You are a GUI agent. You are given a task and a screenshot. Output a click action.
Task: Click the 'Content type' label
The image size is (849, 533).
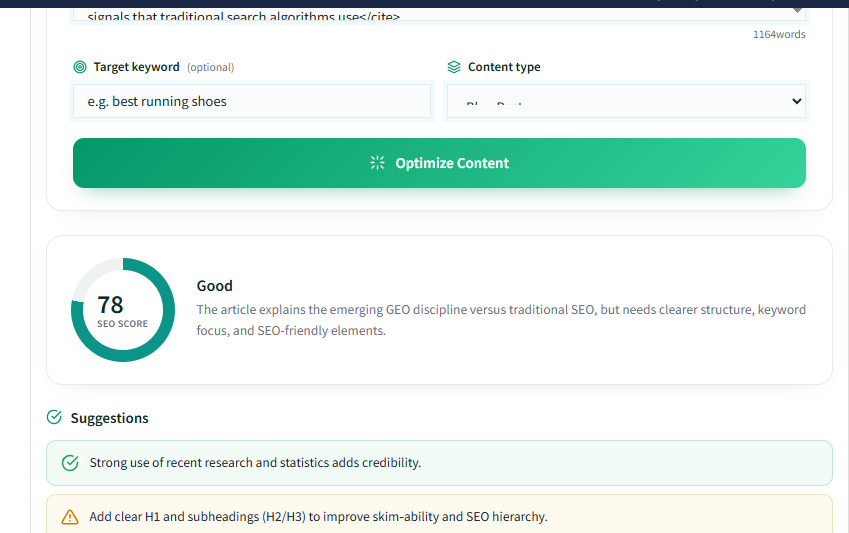[504, 67]
